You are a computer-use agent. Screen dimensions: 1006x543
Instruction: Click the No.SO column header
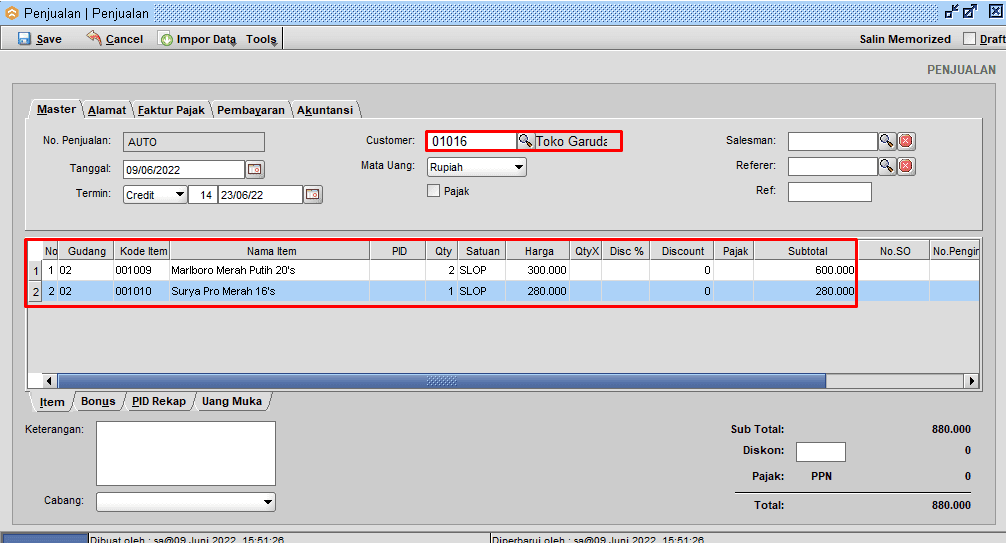pos(894,251)
